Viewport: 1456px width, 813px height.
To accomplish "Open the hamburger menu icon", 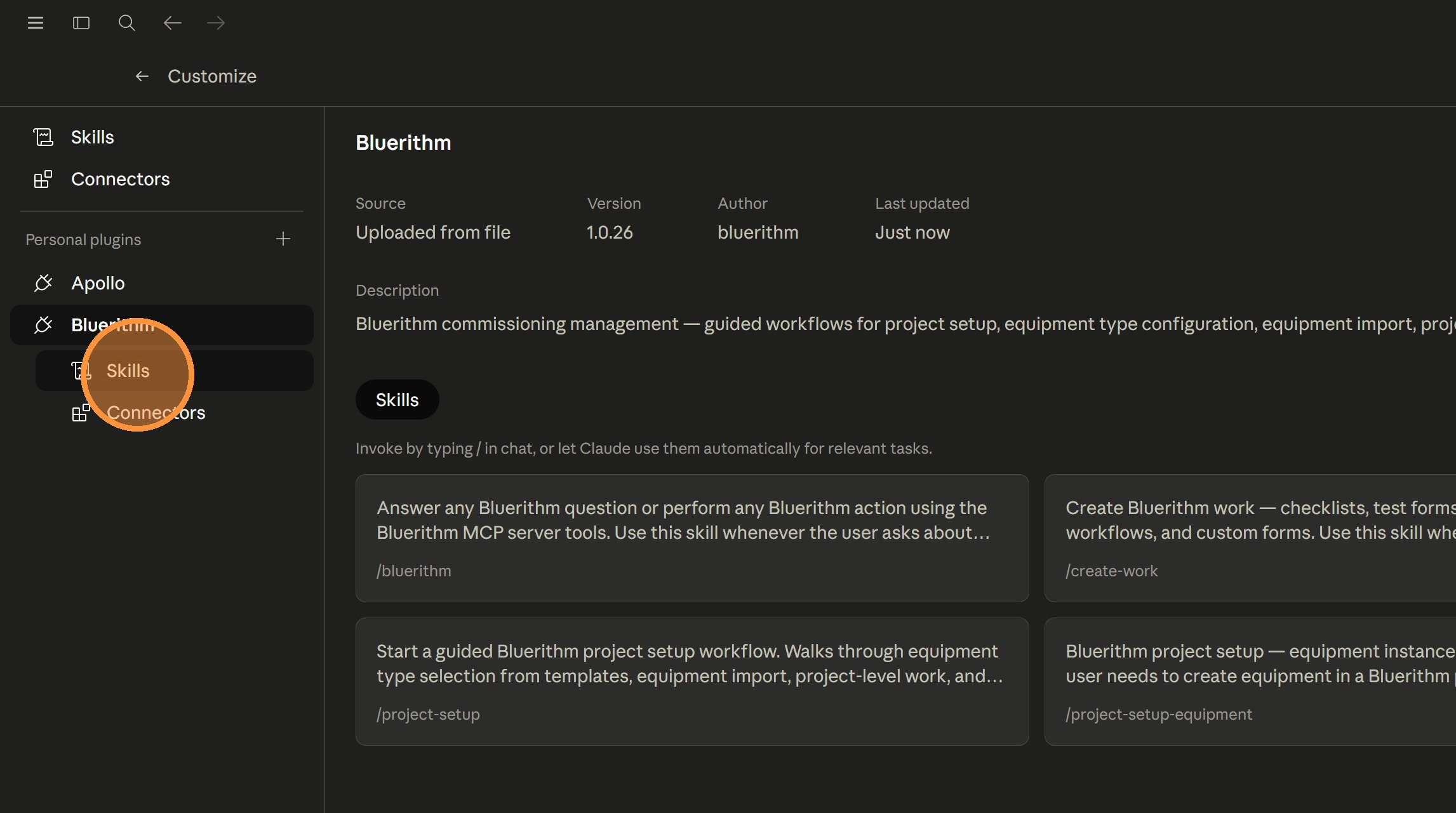I will coord(36,23).
